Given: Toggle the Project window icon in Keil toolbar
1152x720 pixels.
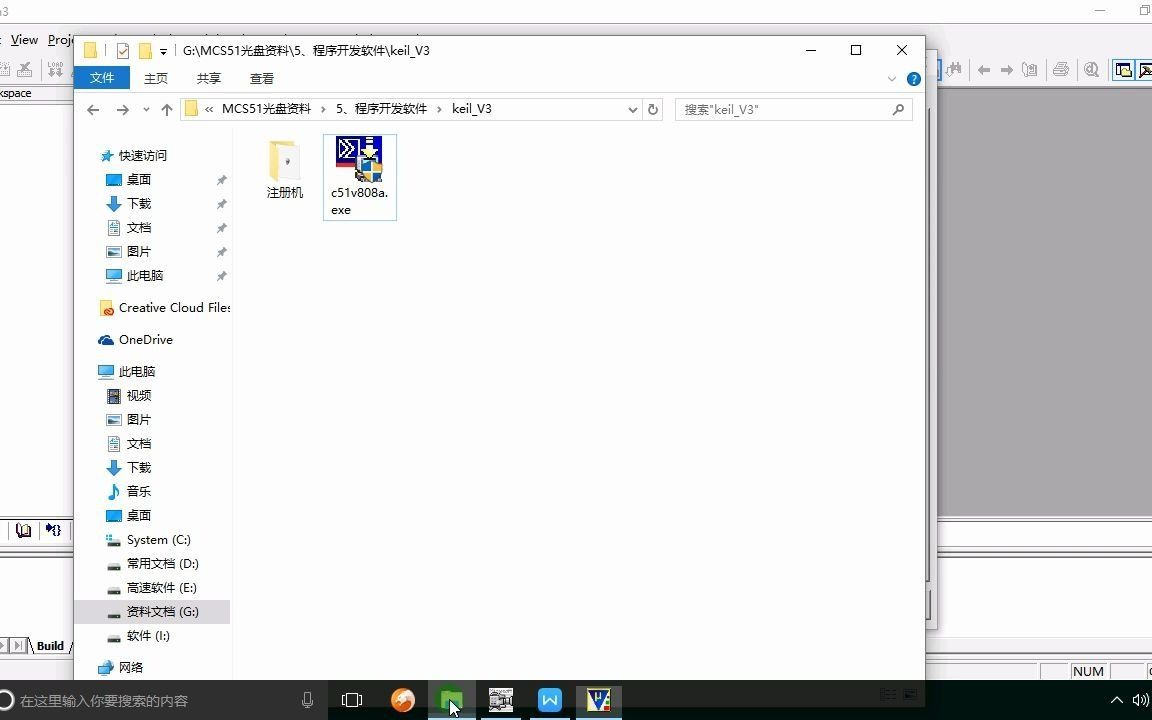Looking at the screenshot, I should [1122, 70].
